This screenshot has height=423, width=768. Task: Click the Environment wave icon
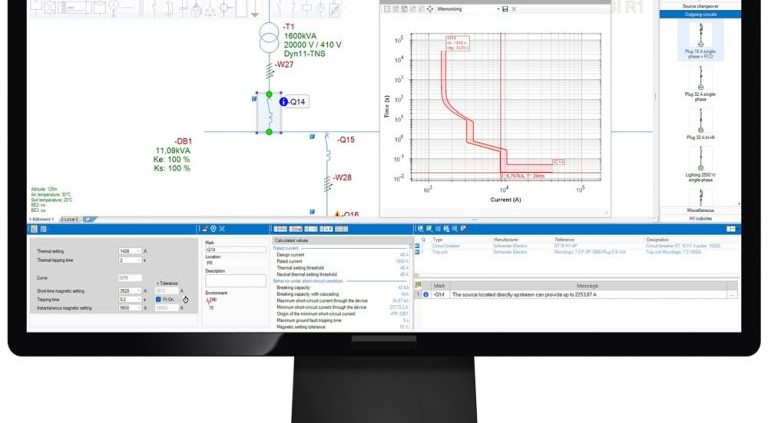[x=209, y=301]
